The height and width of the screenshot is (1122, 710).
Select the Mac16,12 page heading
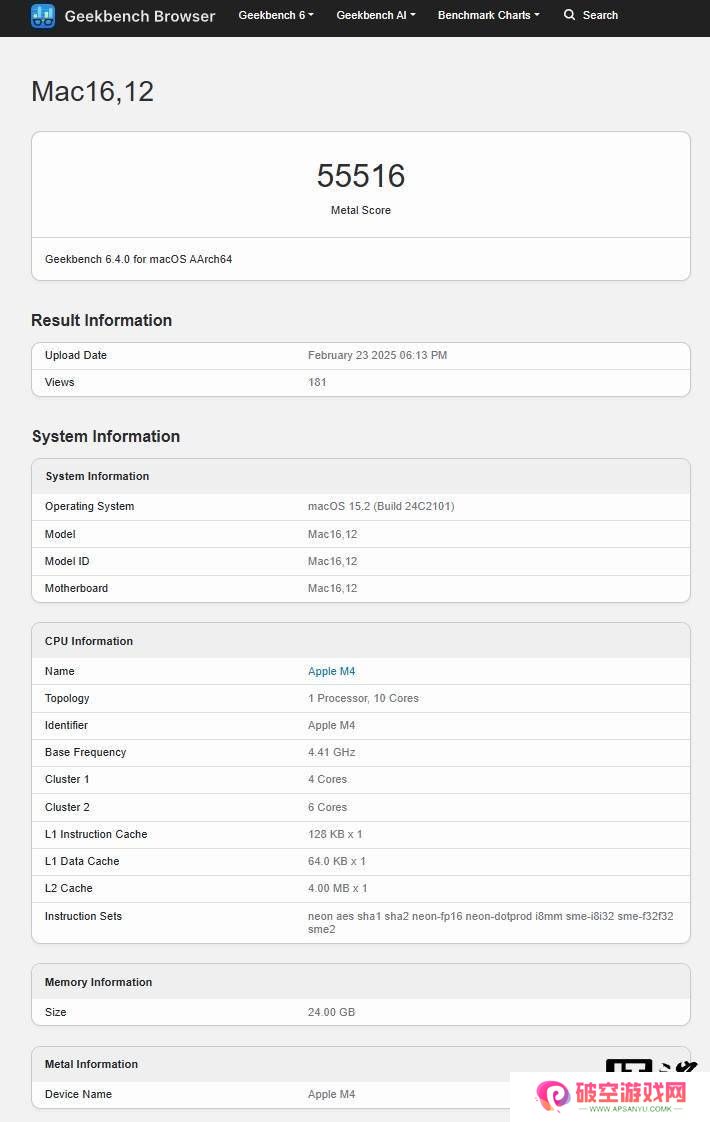(x=92, y=91)
